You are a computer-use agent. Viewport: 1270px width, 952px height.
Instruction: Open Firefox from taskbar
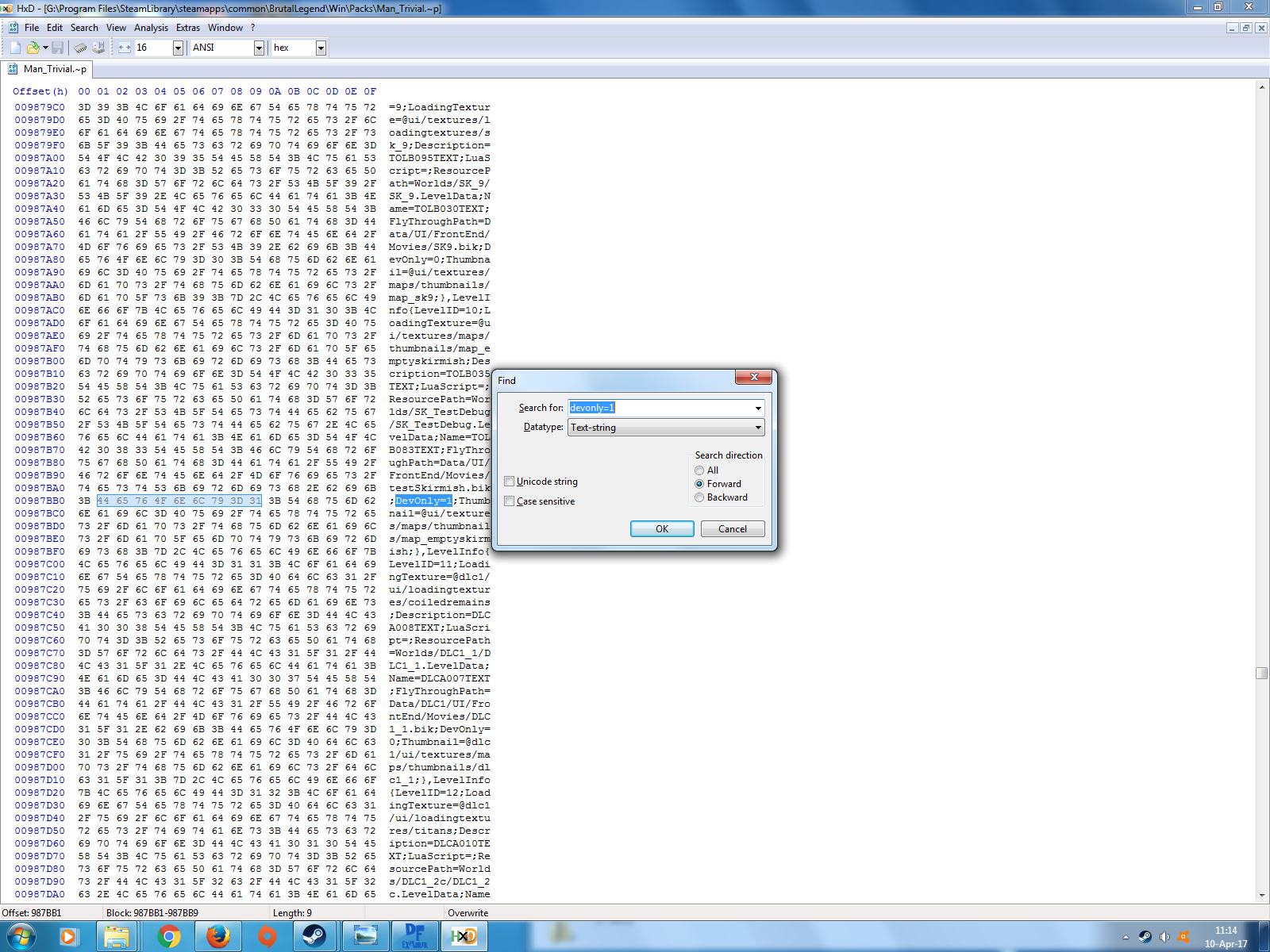pyautogui.click(x=217, y=937)
